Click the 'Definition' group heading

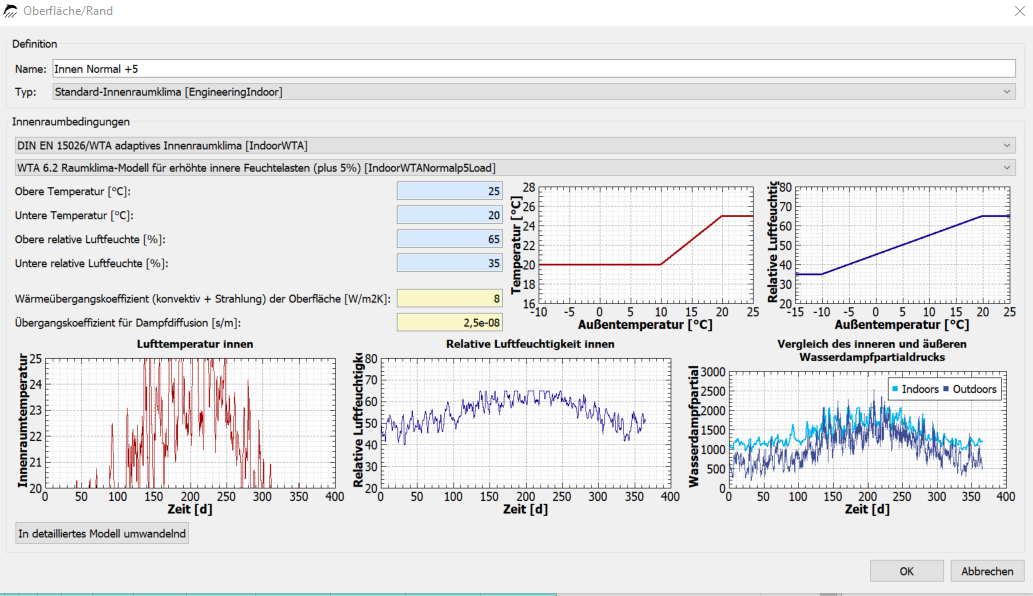34,44
